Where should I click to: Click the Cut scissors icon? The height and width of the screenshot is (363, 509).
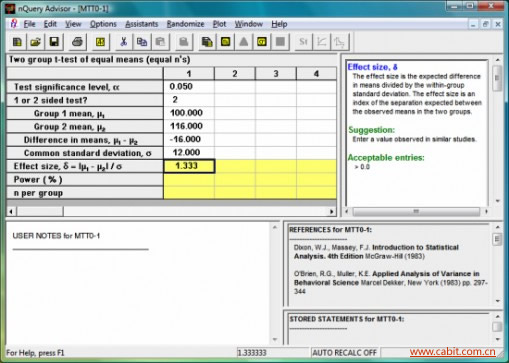click(124, 42)
